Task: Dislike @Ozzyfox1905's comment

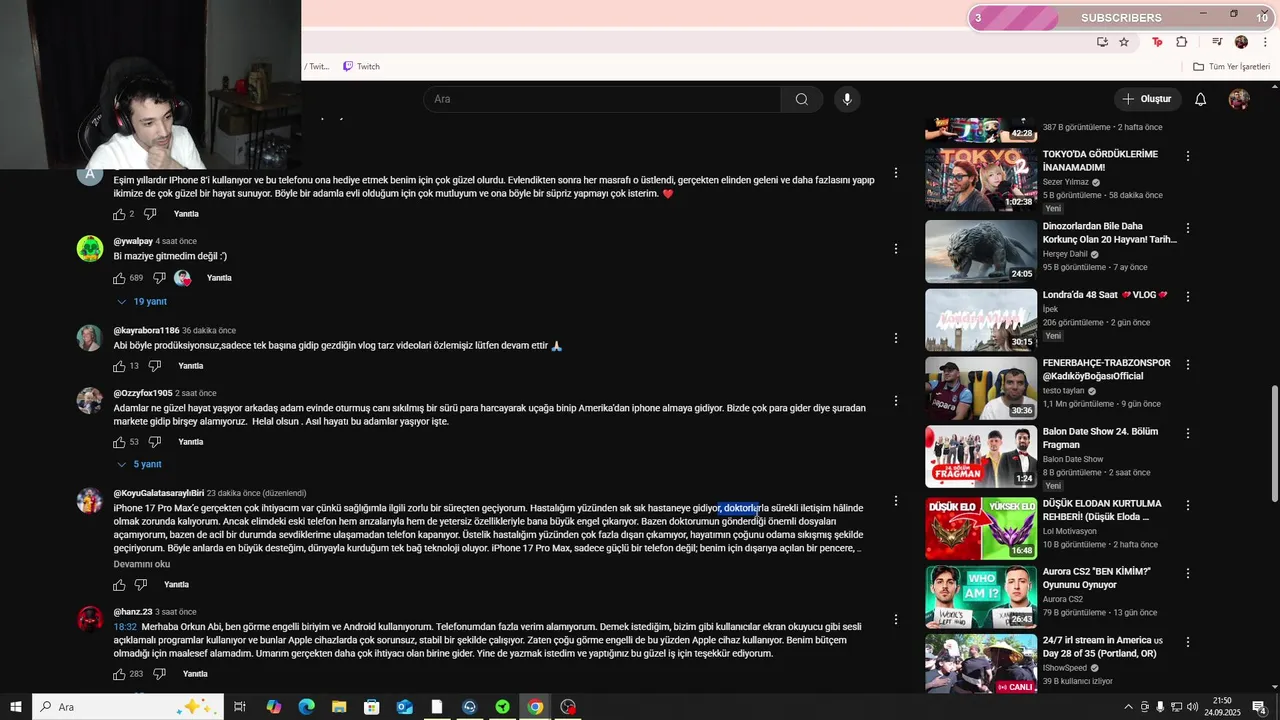Action: point(154,442)
